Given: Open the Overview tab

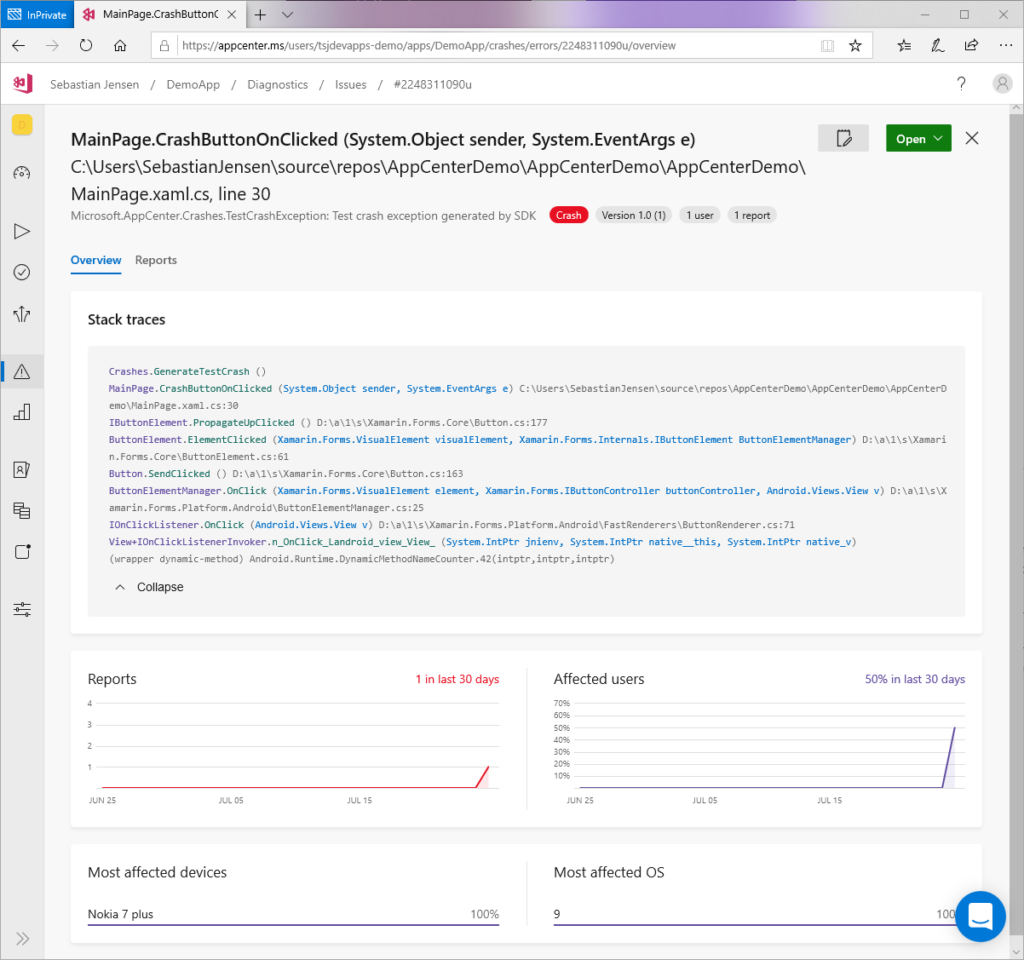Looking at the screenshot, I should [x=96, y=260].
